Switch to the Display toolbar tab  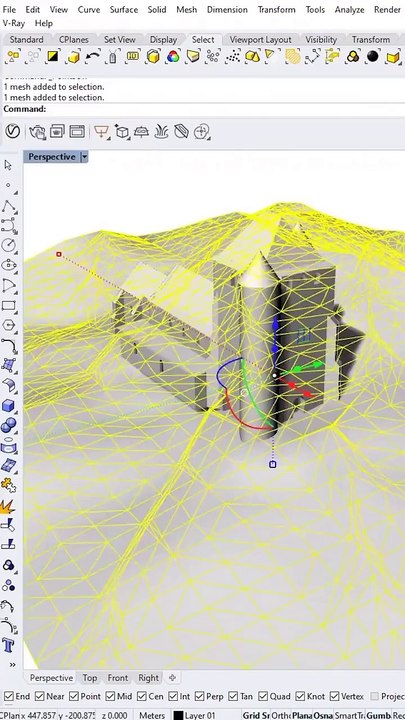coord(163,39)
